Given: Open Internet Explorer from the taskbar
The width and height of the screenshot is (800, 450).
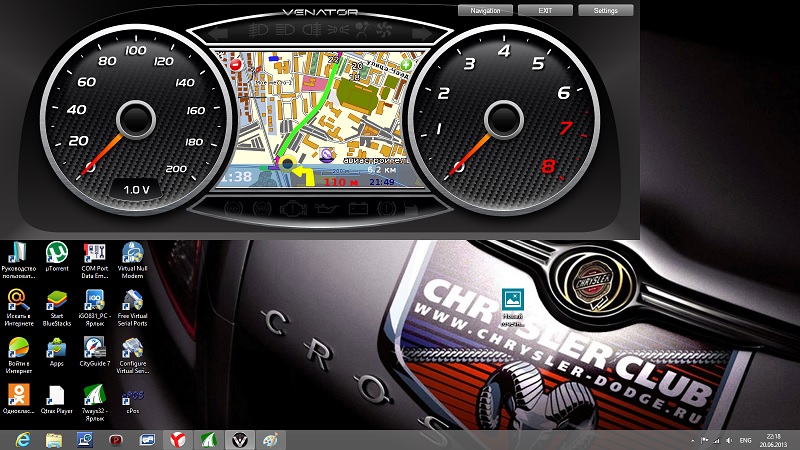Looking at the screenshot, I should click(22, 440).
